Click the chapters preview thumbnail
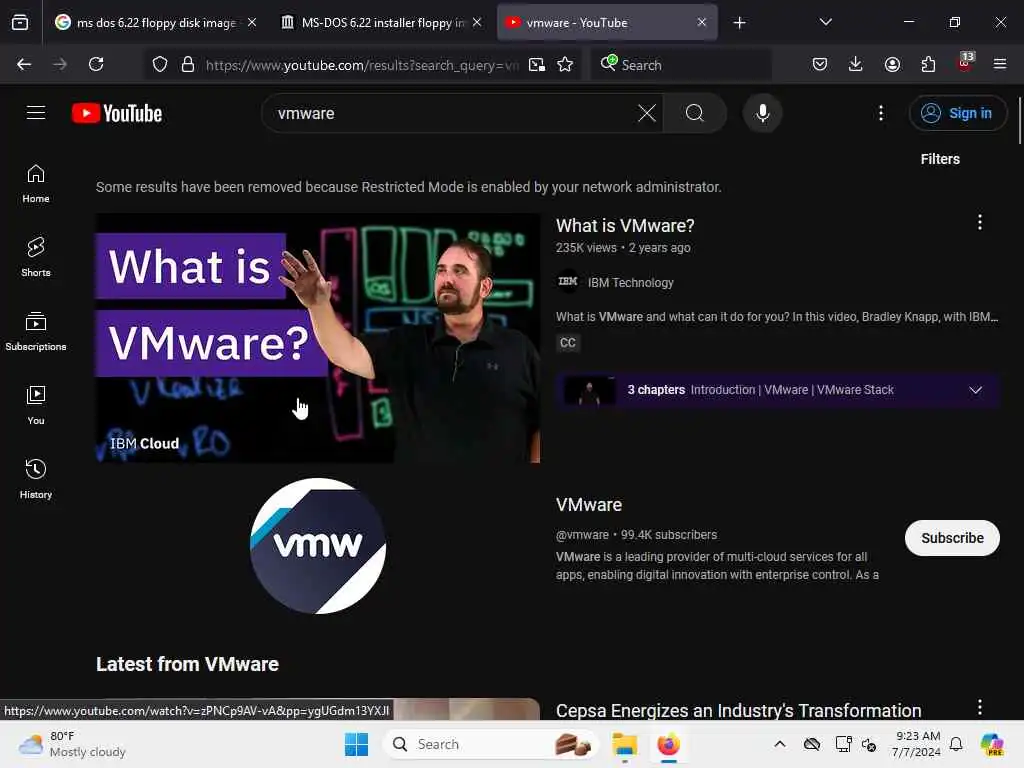This screenshot has width=1024, height=768. pyautogui.click(x=589, y=390)
